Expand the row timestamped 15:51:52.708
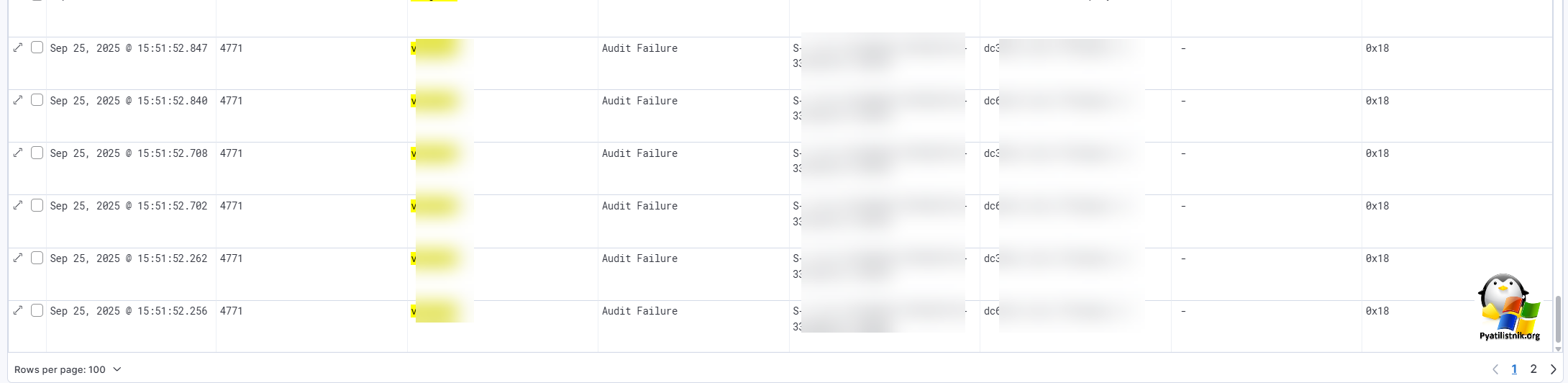The height and width of the screenshot is (383, 1568). [18, 153]
